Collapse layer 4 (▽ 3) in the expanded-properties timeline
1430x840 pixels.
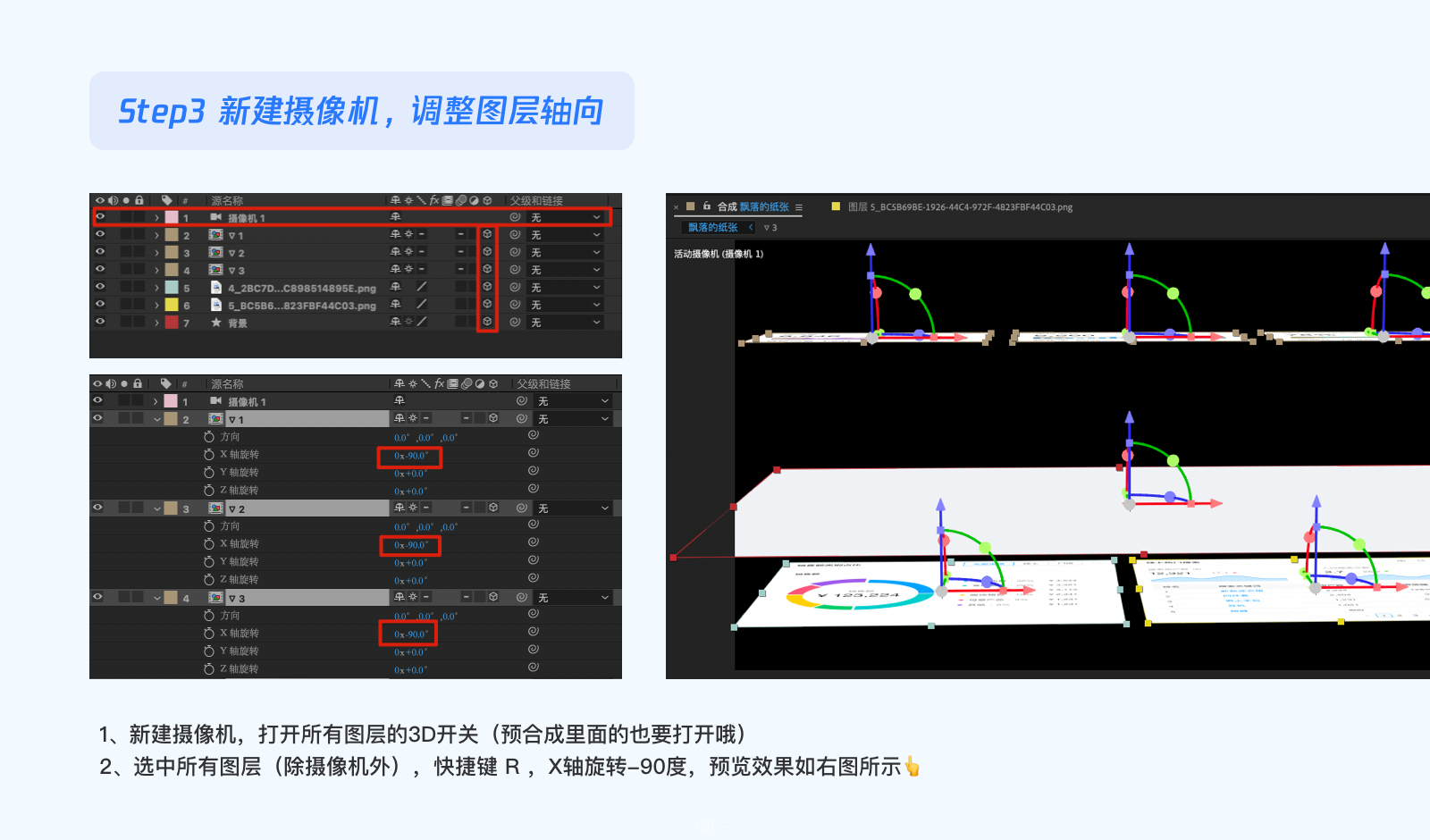coord(157,598)
